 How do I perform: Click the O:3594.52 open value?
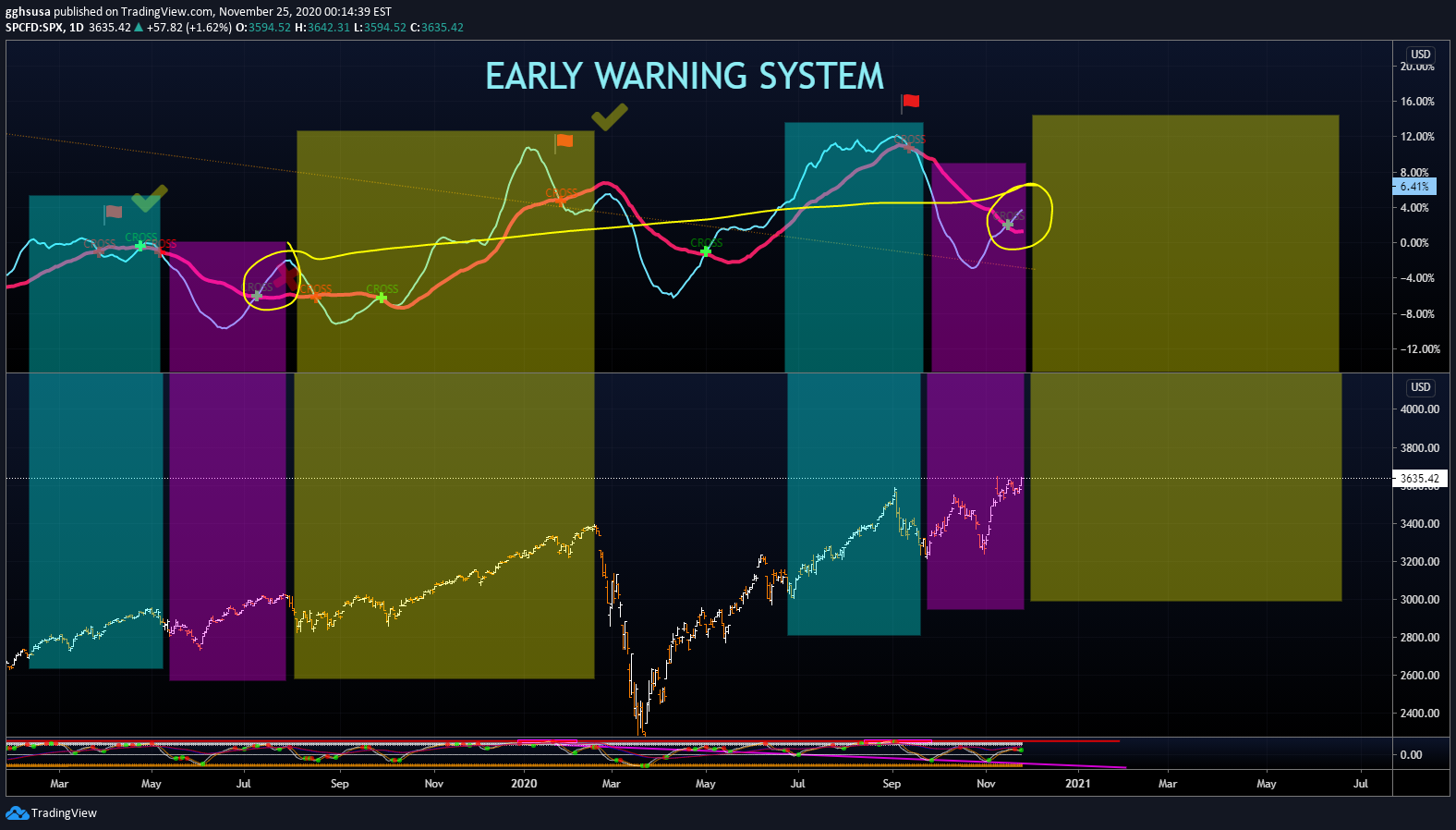tap(263, 28)
